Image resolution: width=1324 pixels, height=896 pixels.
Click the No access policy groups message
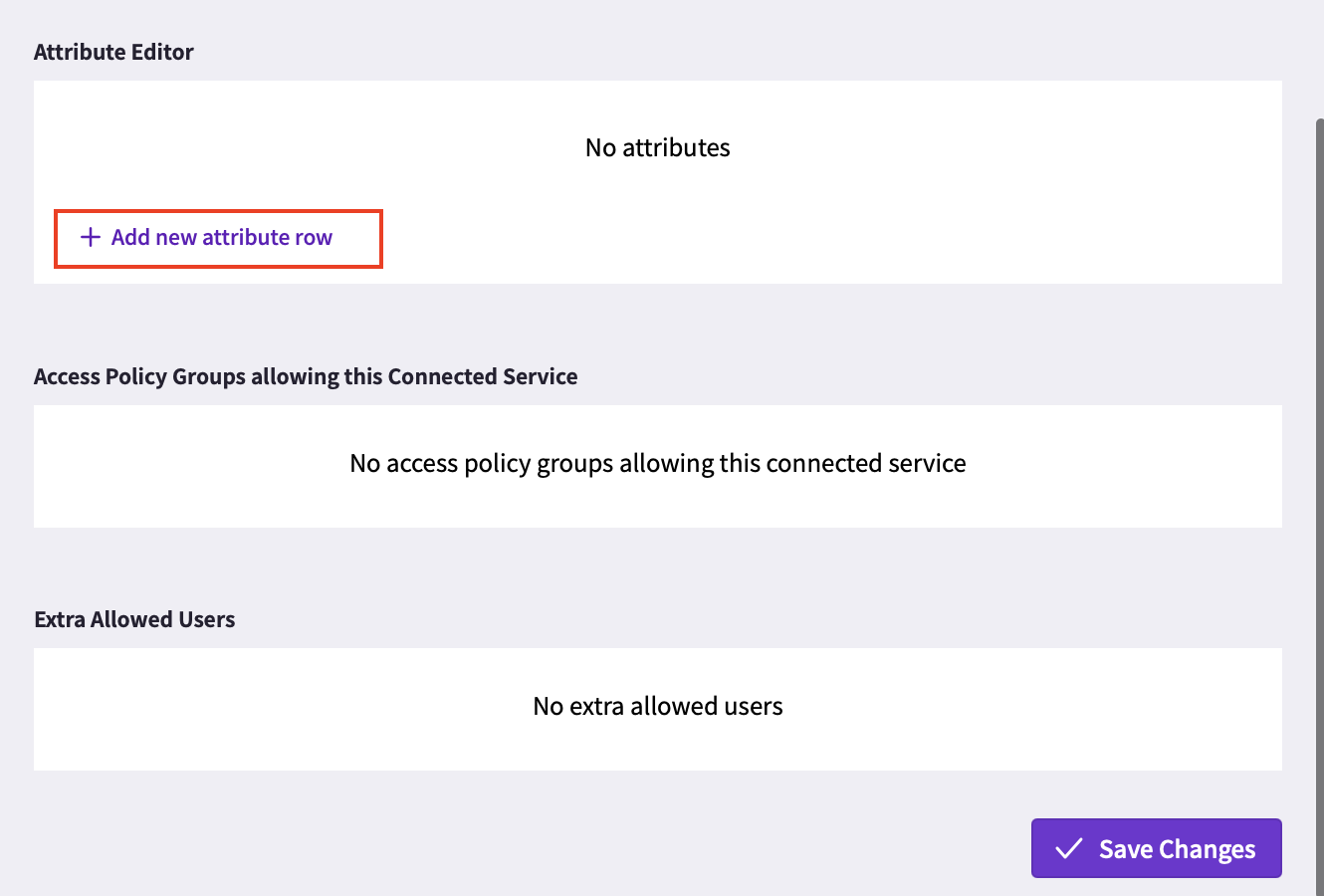pos(657,463)
